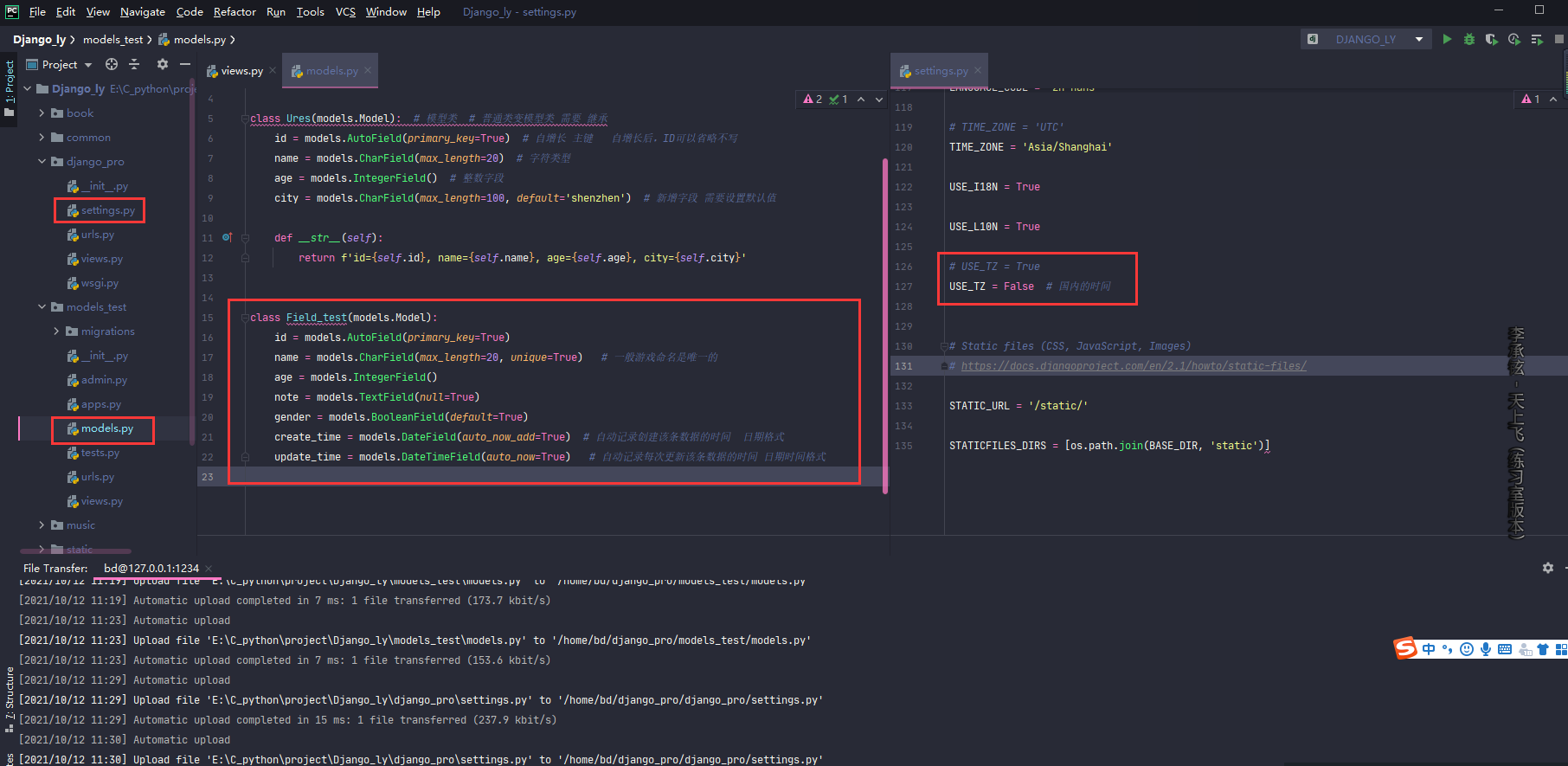This screenshot has width=1568, height=766.
Task: Open the IME skin shirt icon
Action: pos(1543,649)
